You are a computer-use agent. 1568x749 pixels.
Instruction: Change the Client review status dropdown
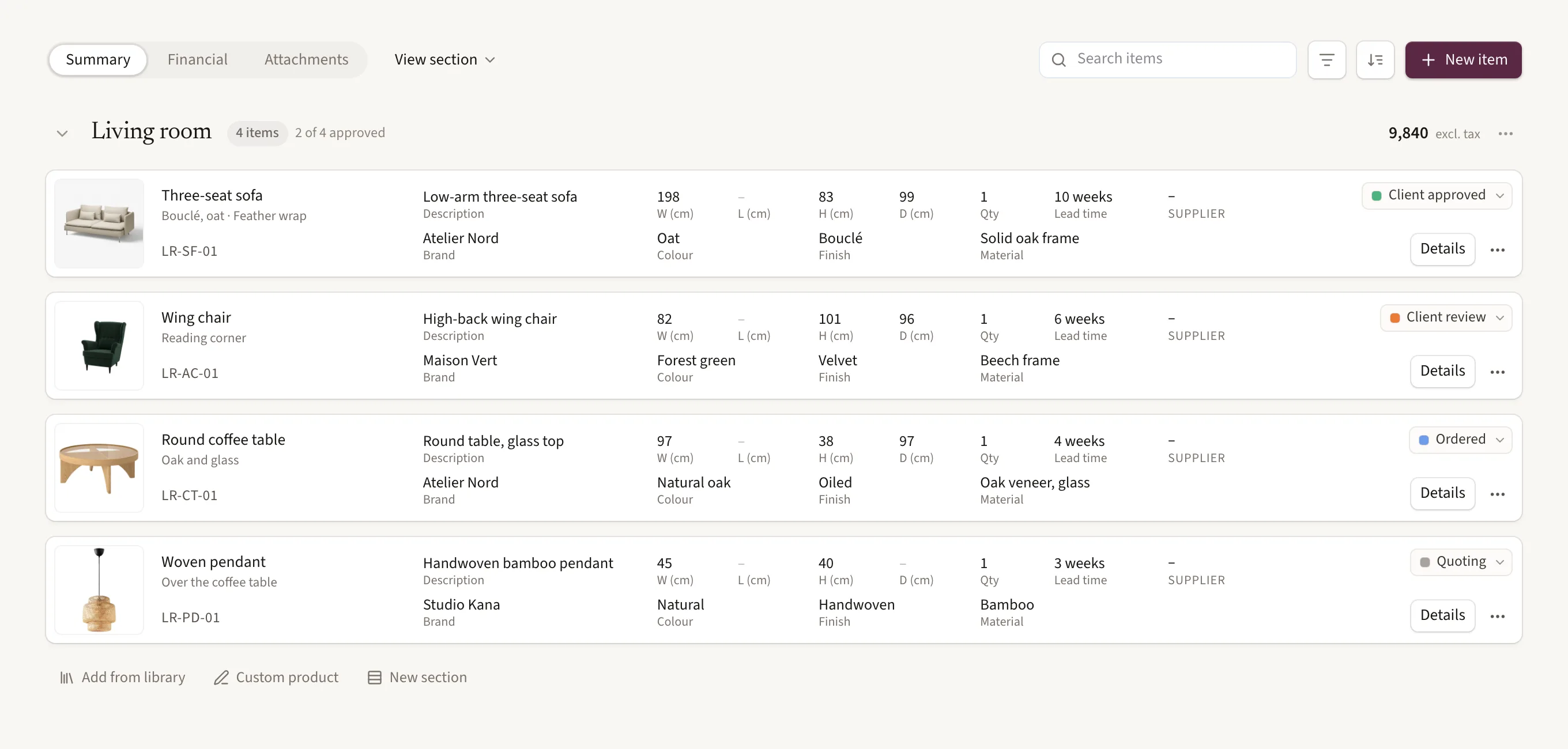point(1446,317)
